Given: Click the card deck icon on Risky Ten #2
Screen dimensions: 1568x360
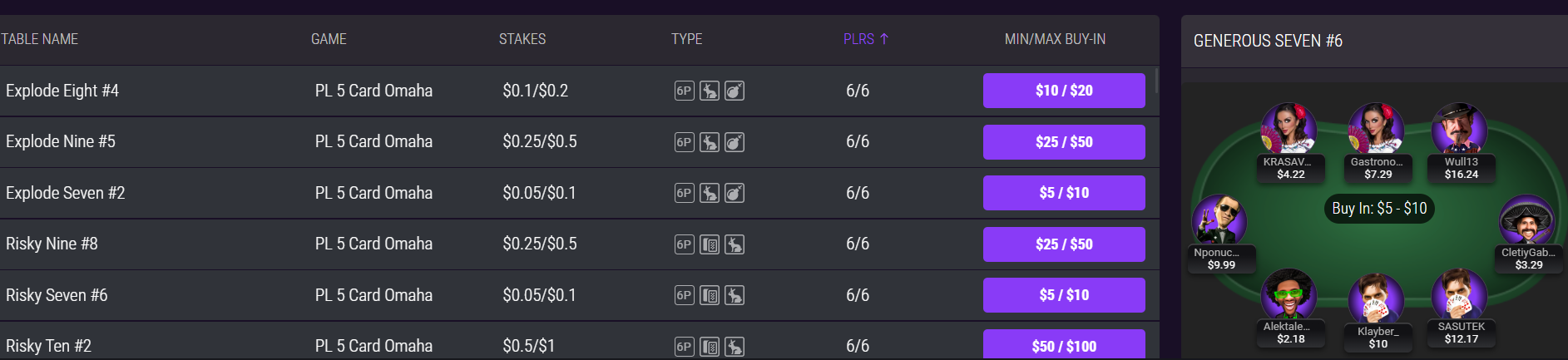Looking at the screenshot, I should (x=710, y=347).
